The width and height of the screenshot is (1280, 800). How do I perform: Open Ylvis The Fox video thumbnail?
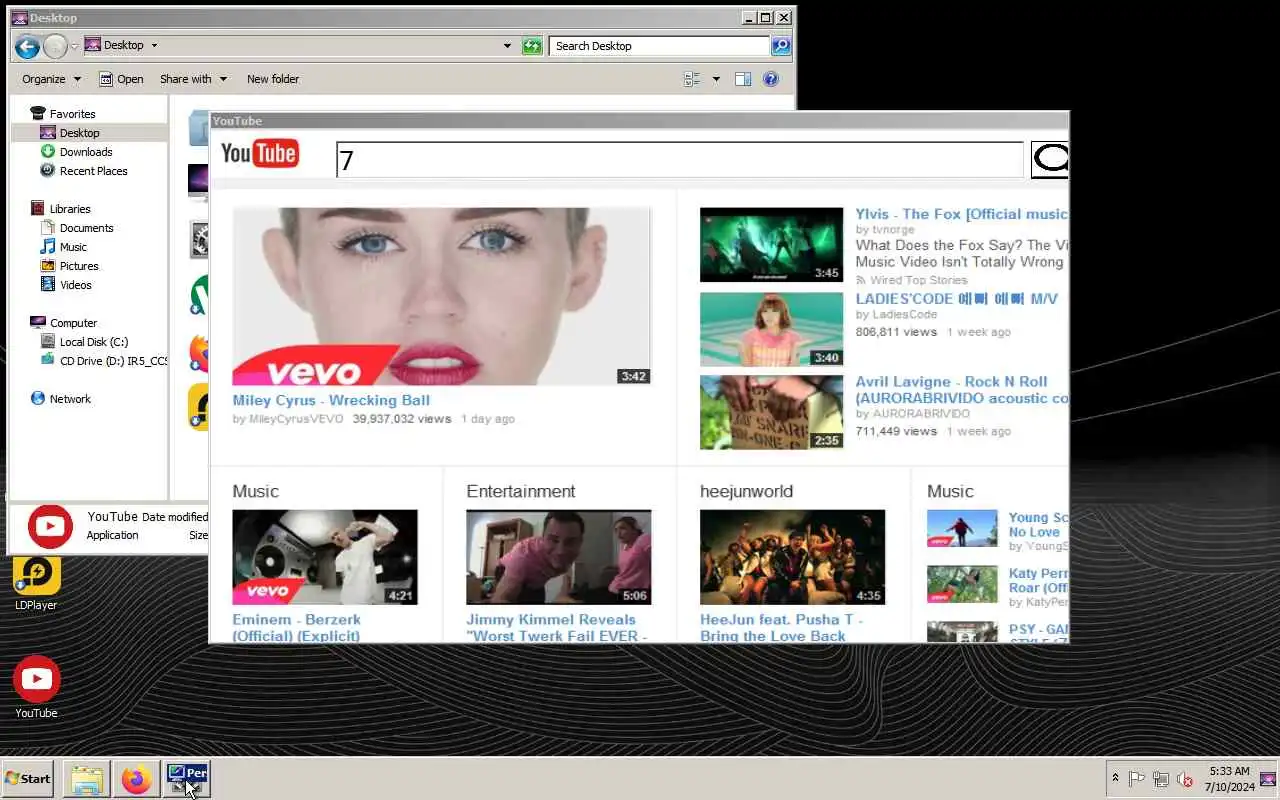771,244
